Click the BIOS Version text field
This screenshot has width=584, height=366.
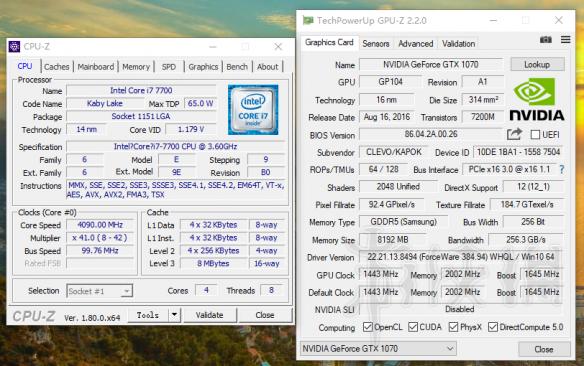[x=431, y=134]
